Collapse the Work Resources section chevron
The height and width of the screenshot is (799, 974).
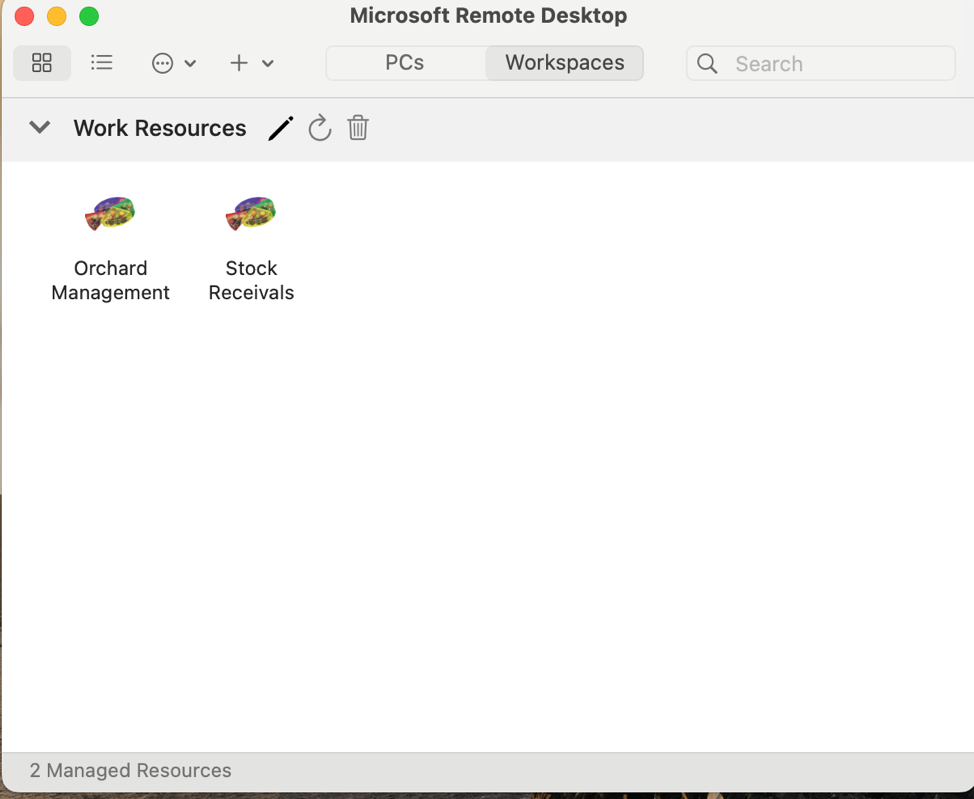point(40,127)
